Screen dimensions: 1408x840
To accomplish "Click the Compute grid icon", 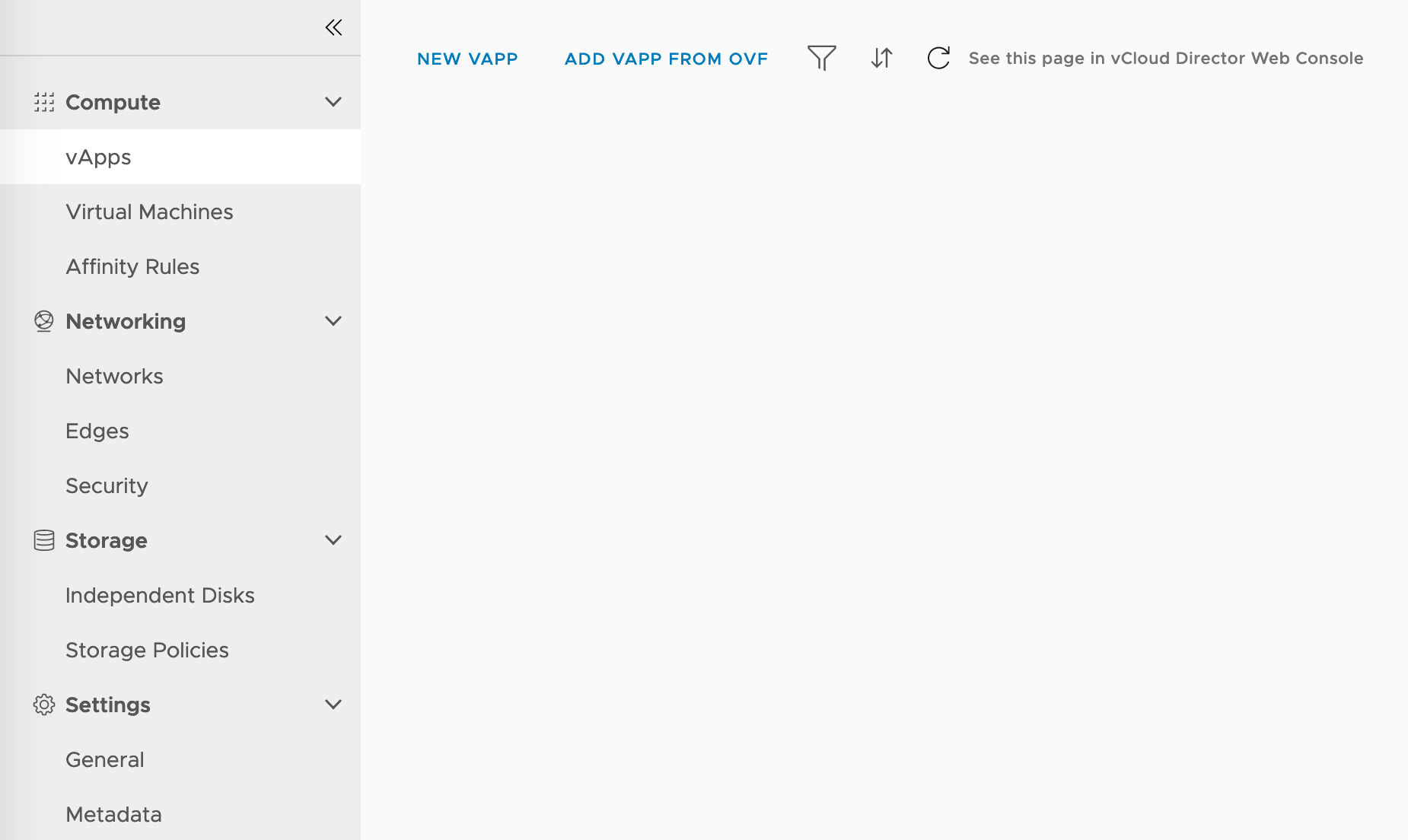I will [43, 101].
